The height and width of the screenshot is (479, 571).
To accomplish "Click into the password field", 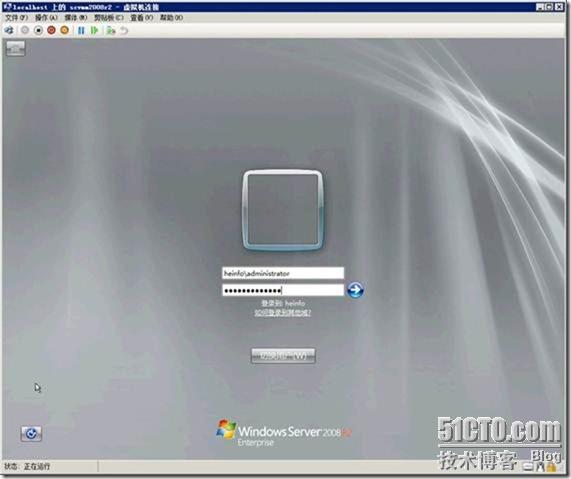I will pyautogui.click(x=283, y=290).
